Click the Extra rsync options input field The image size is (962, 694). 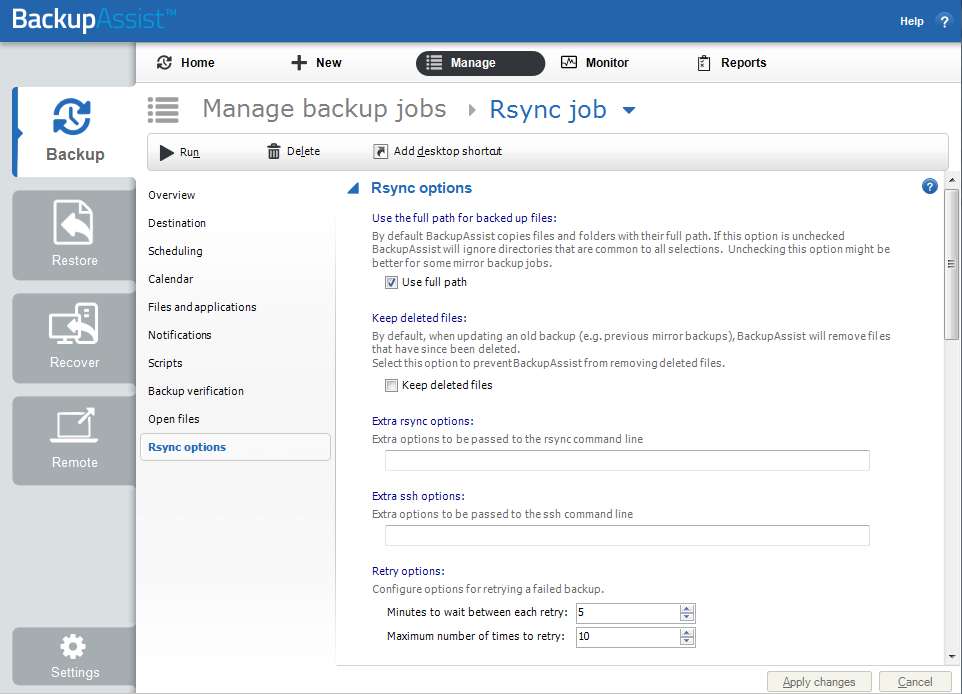pyautogui.click(x=627, y=460)
